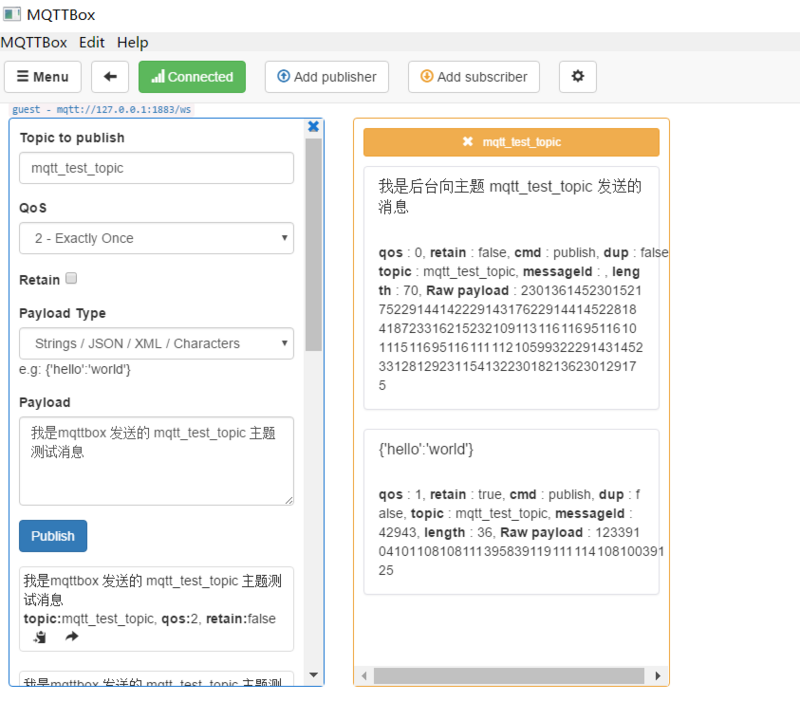Viewport: 800px width, 702px height.
Task: Enable the Retain checkbox
Action: click(x=71, y=278)
